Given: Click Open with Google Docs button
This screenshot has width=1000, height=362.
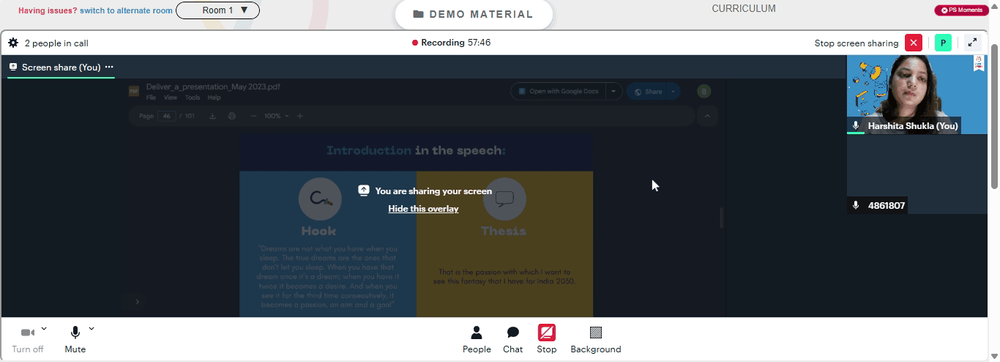Looking at the screenshot, I should pyautogui.click(x=559, y=91).
